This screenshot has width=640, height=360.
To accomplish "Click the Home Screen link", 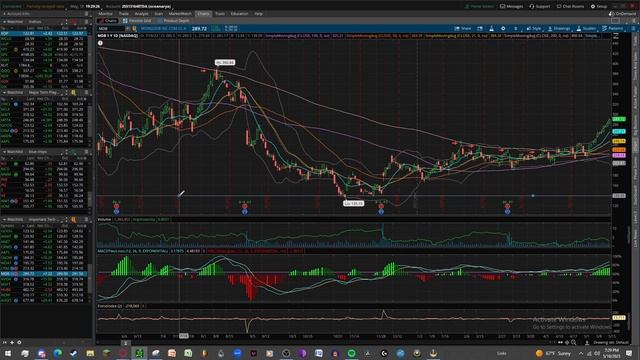I will coord(479,6).
